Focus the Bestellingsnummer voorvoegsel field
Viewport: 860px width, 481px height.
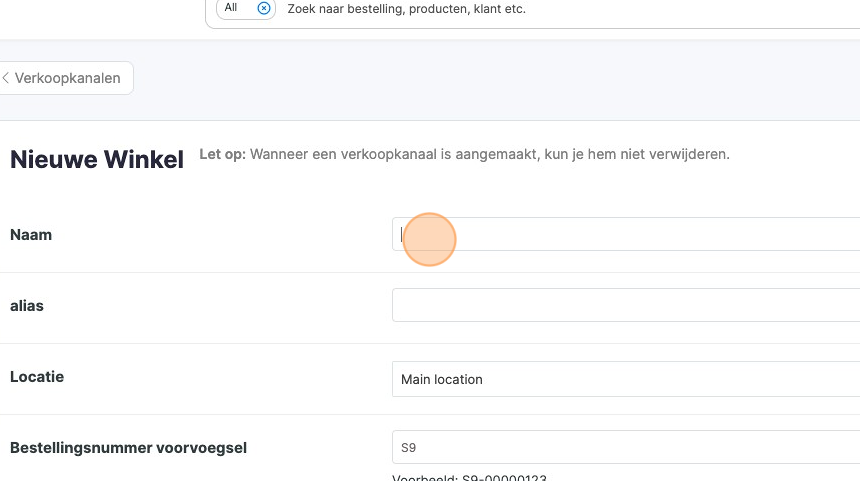626,447
